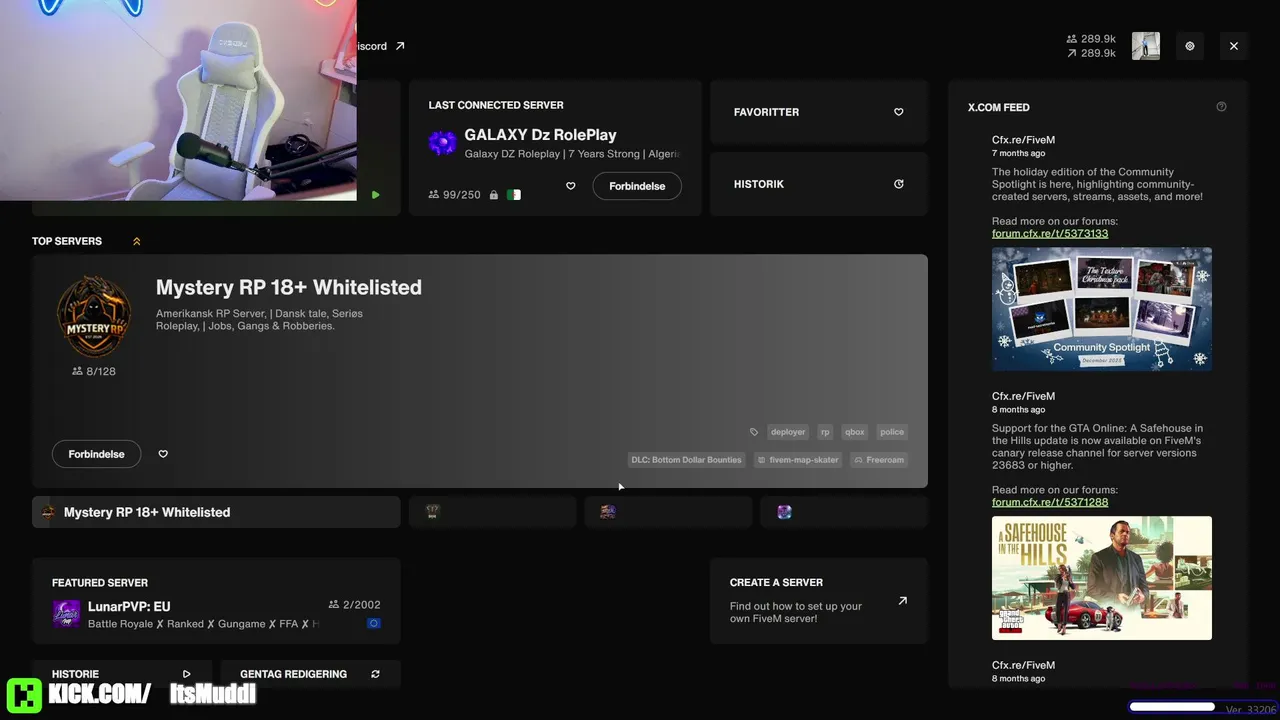The image size is (1280, 720).
Task: Click the 289.9k count with arrow icon
Action: point(1092,53)
